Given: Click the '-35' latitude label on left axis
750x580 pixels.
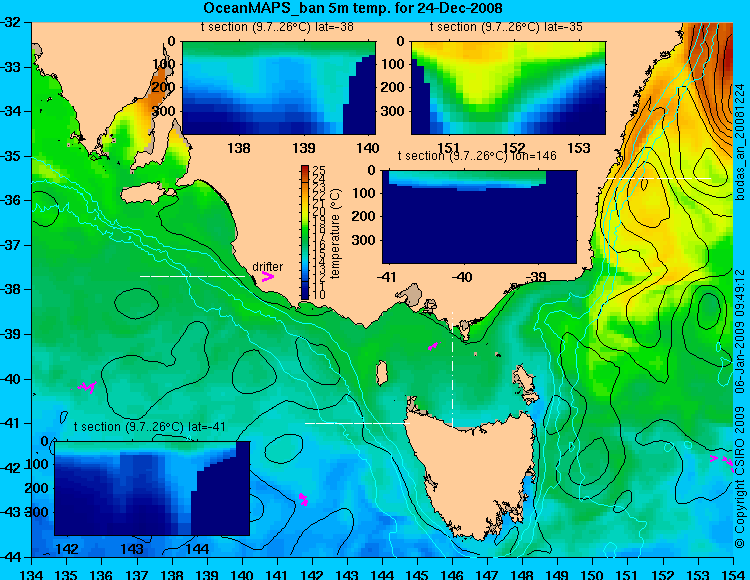Looking at the screenshot, I should coord(12,156).
